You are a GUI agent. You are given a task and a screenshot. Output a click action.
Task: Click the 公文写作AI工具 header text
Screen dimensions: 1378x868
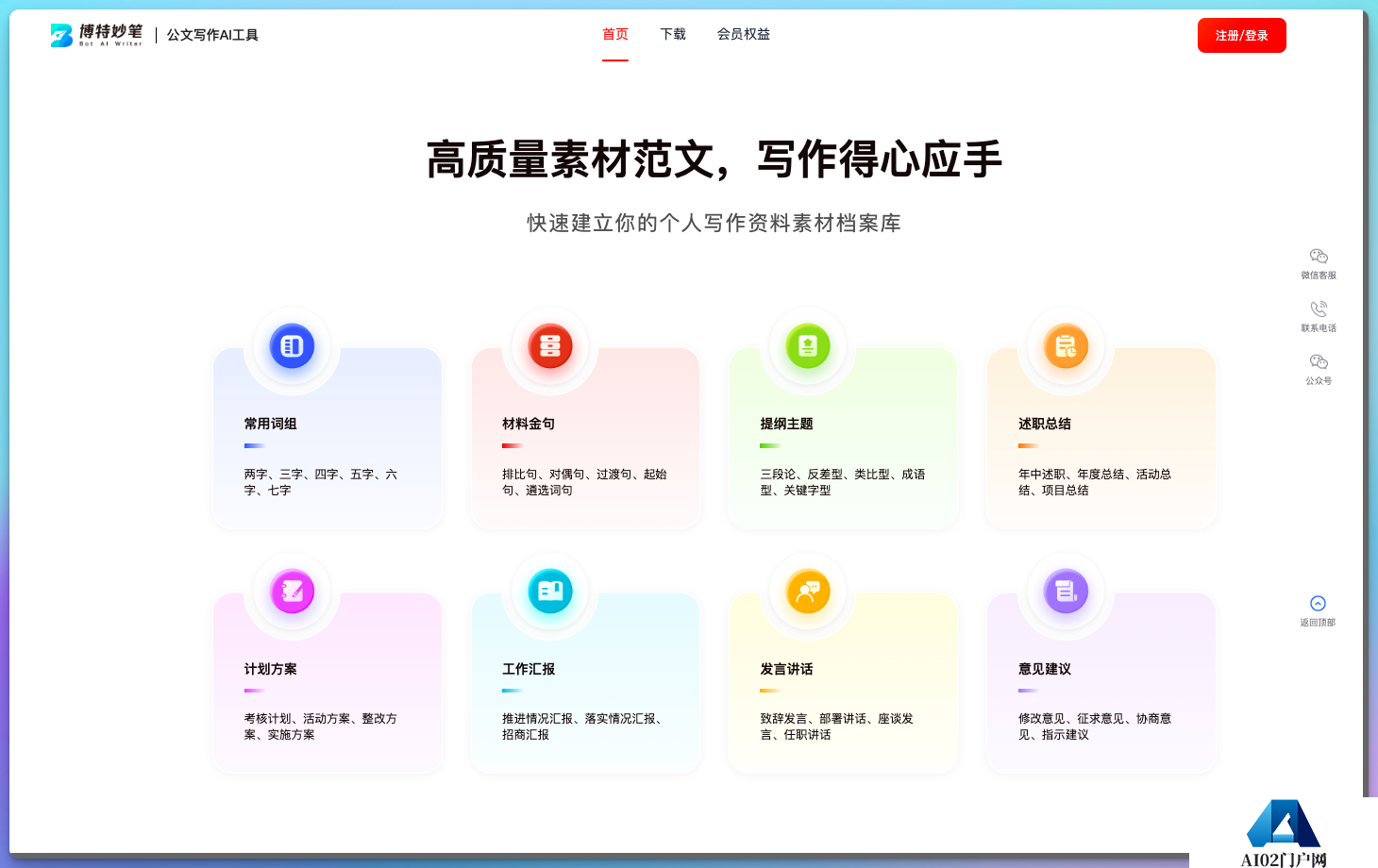pyautogui.click(x=212, y=35)
